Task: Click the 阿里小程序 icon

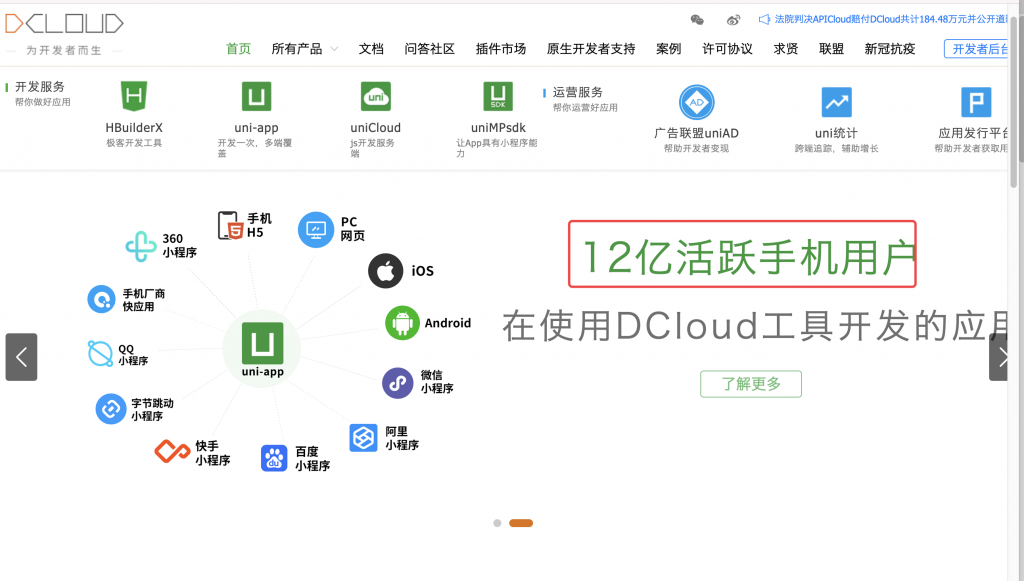Action: point(363,437)
